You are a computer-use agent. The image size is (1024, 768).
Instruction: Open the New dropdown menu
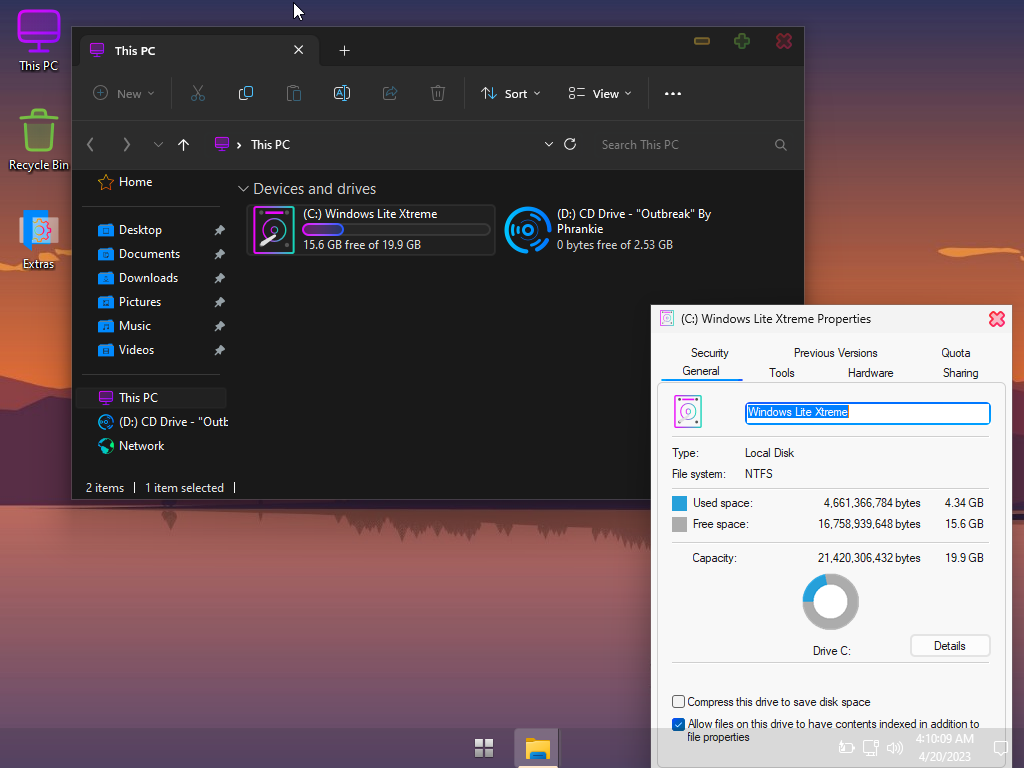click(124, 93)
